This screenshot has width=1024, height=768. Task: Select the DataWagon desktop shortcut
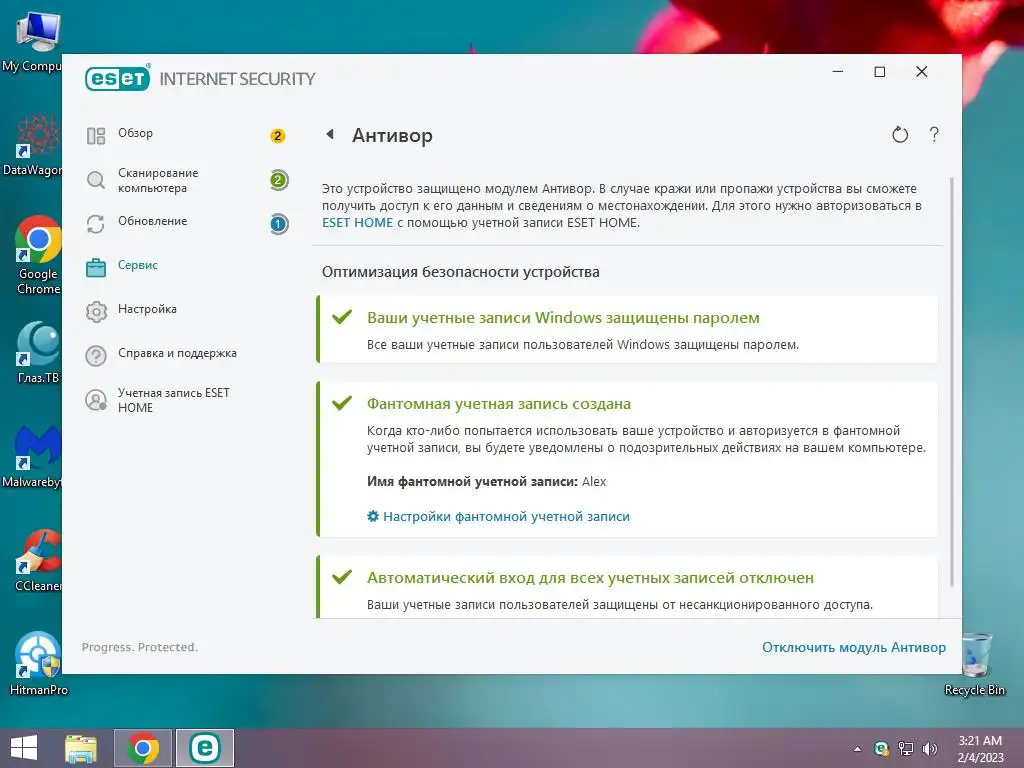31,145
